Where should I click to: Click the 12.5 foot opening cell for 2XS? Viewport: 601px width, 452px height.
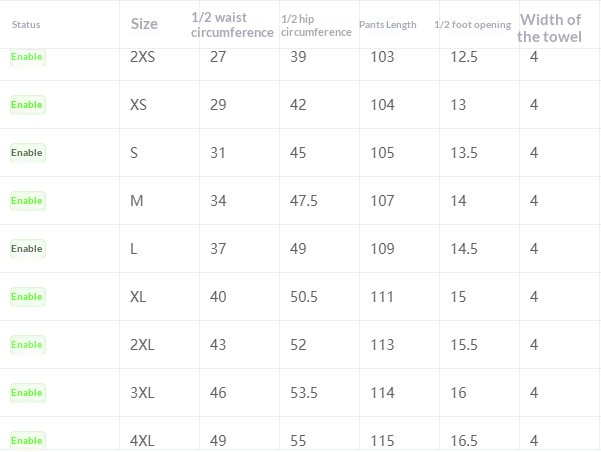click(464, 57)
